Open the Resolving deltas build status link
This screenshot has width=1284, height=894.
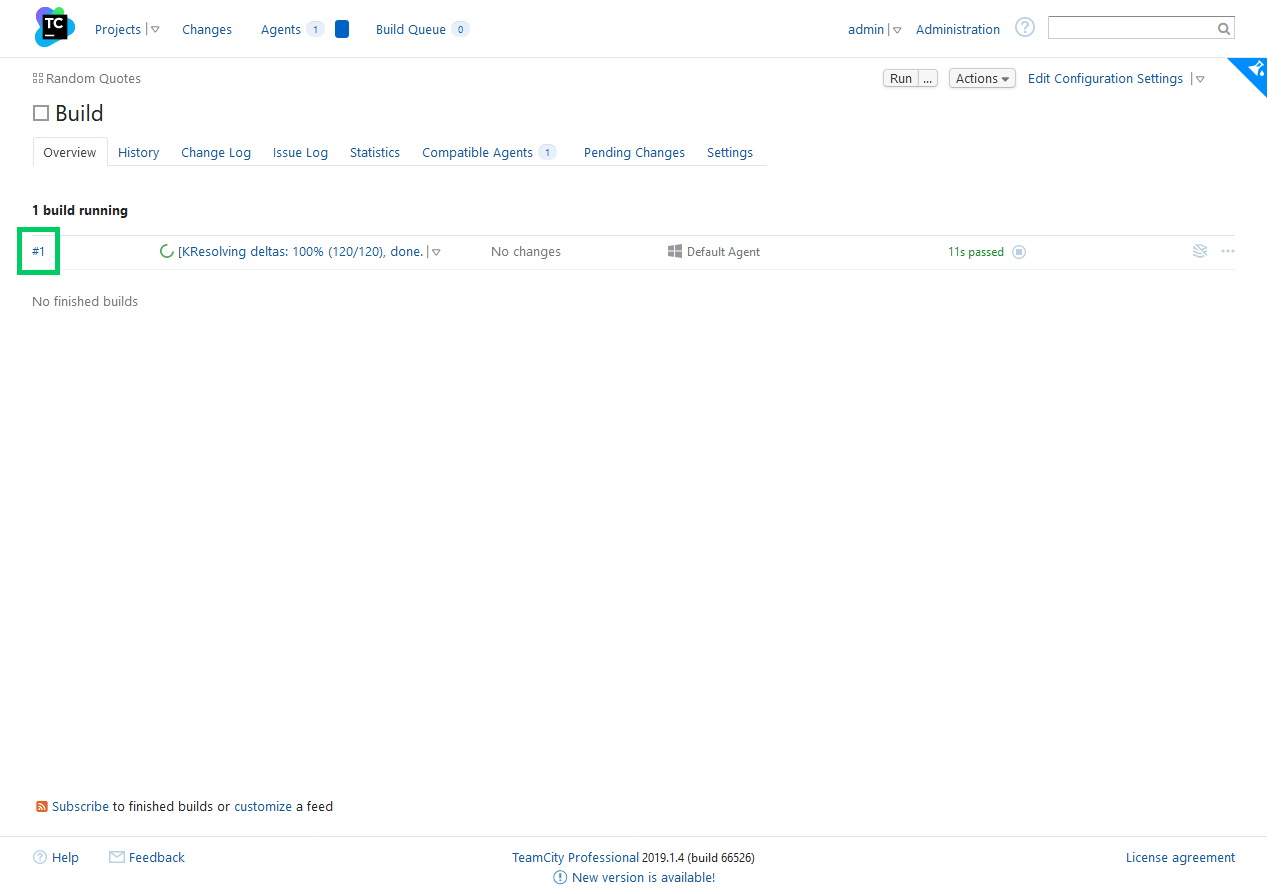tap(301, 251)
